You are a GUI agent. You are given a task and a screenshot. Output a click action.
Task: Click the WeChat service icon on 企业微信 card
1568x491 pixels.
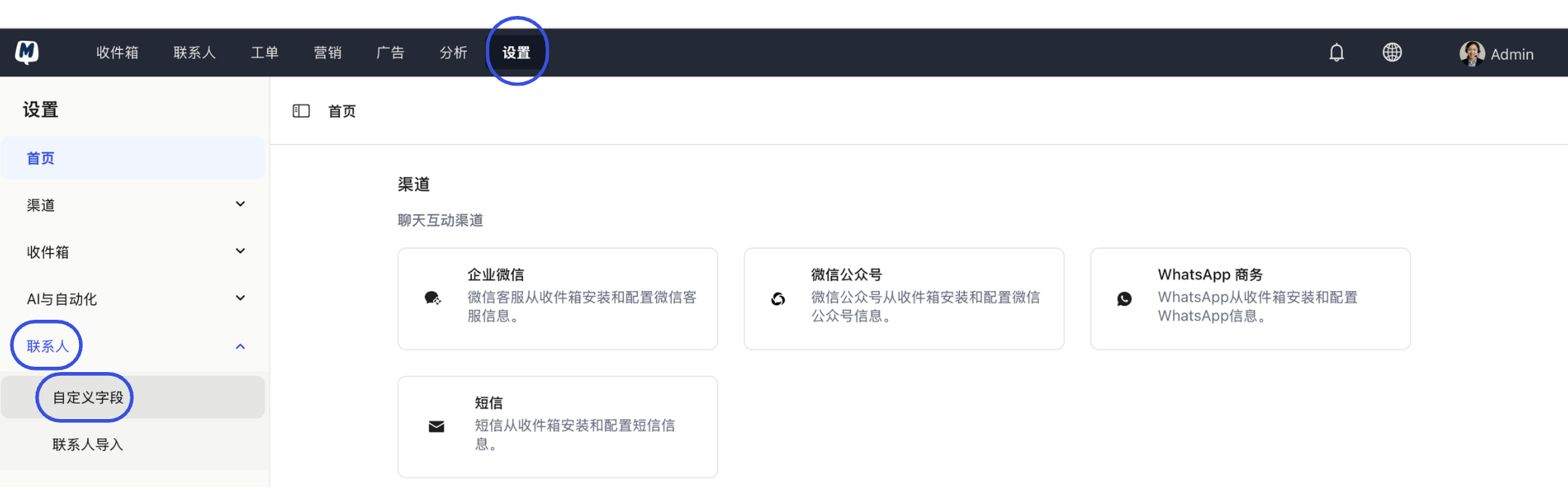tap(432, 299)
